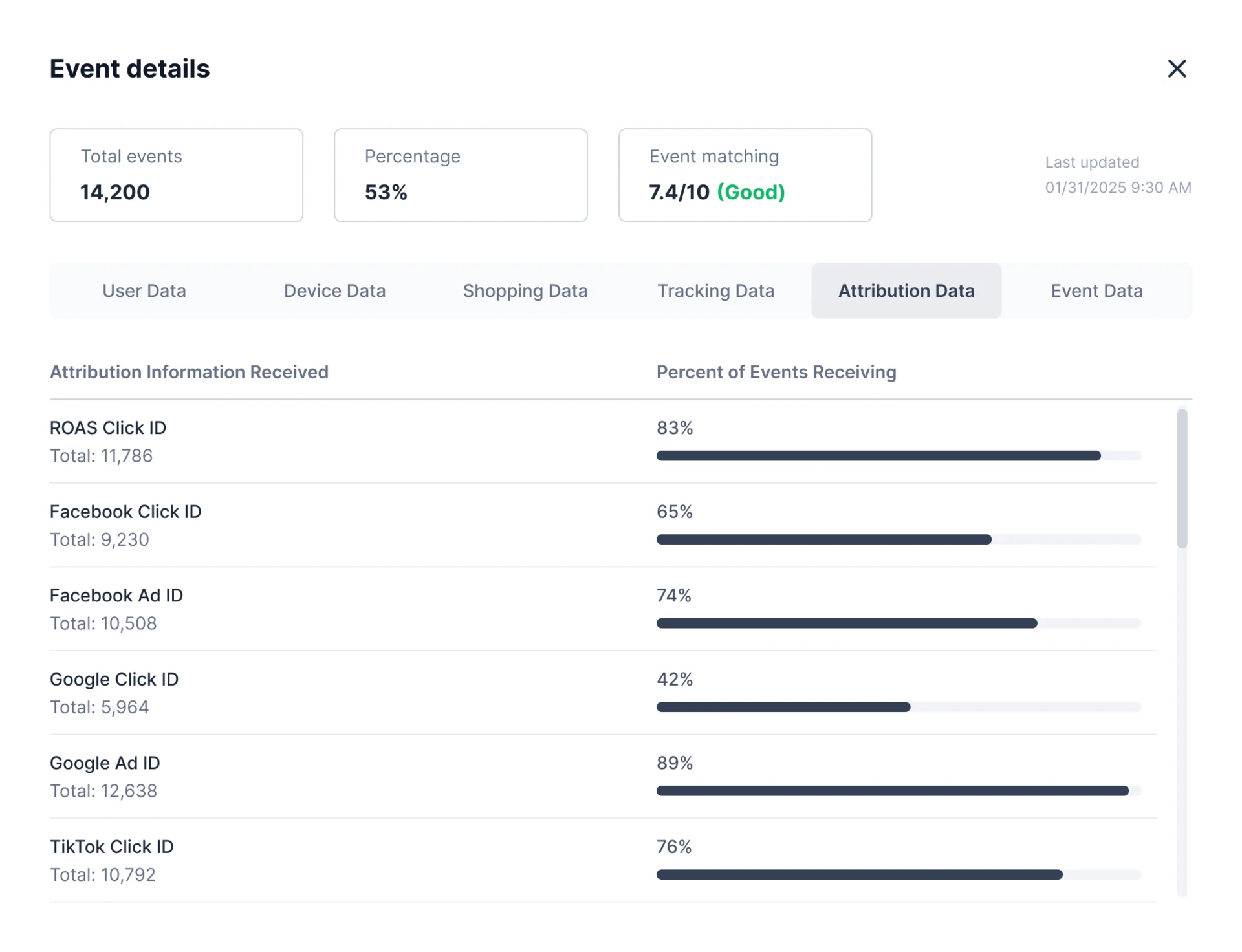Click the Event matching score card
This screenshot has width=1242, height=952.
[745, 175]
